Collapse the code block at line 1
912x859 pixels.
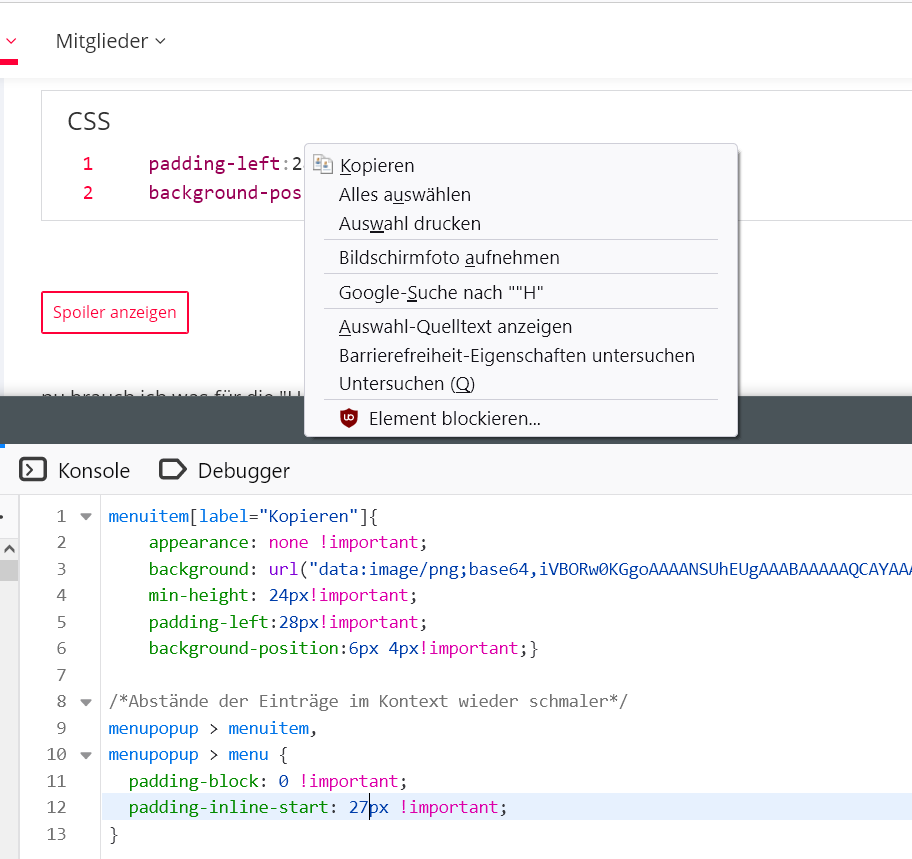pos(85,517)
